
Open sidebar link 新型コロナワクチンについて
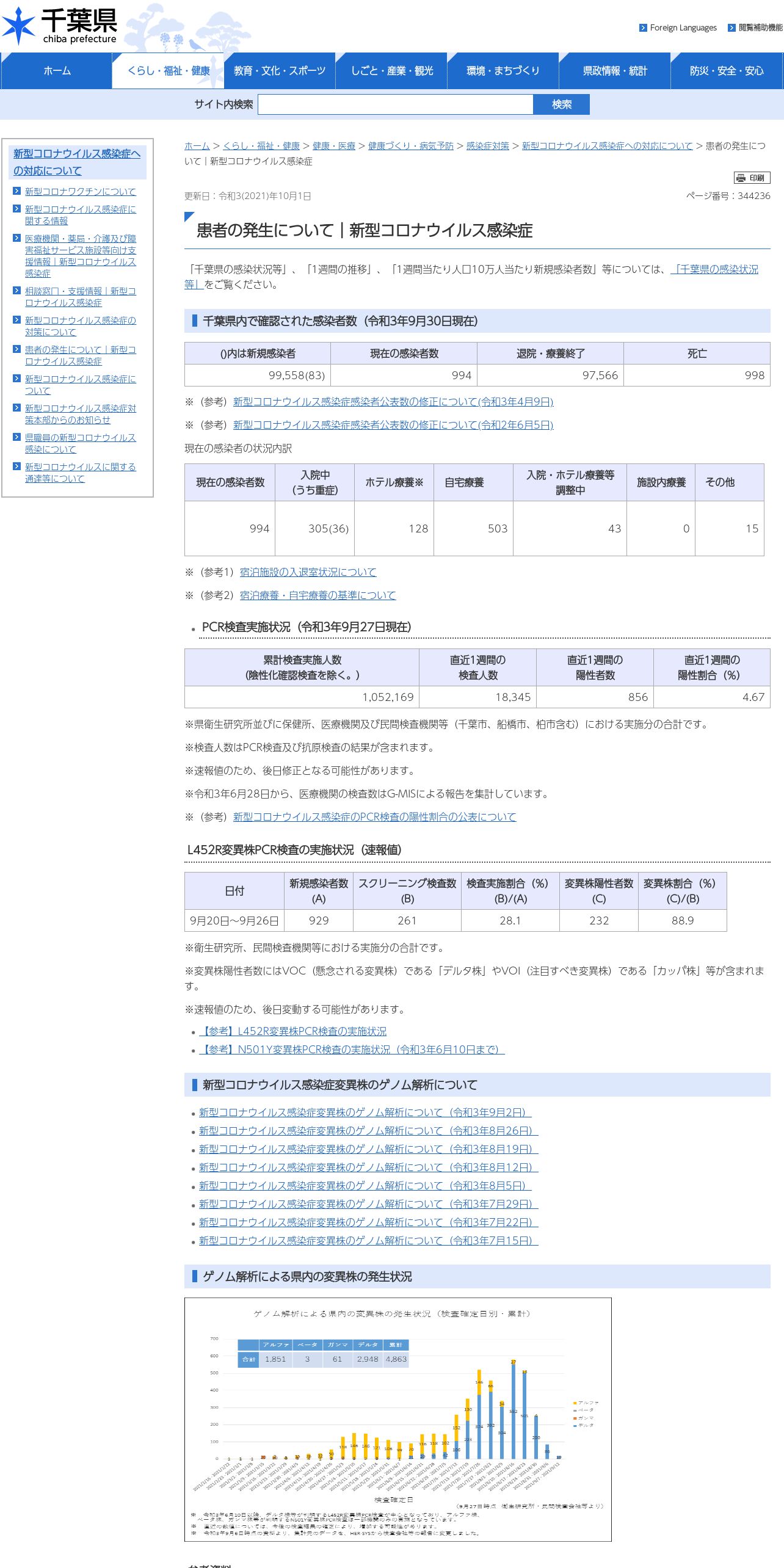[x=81, y=191]
